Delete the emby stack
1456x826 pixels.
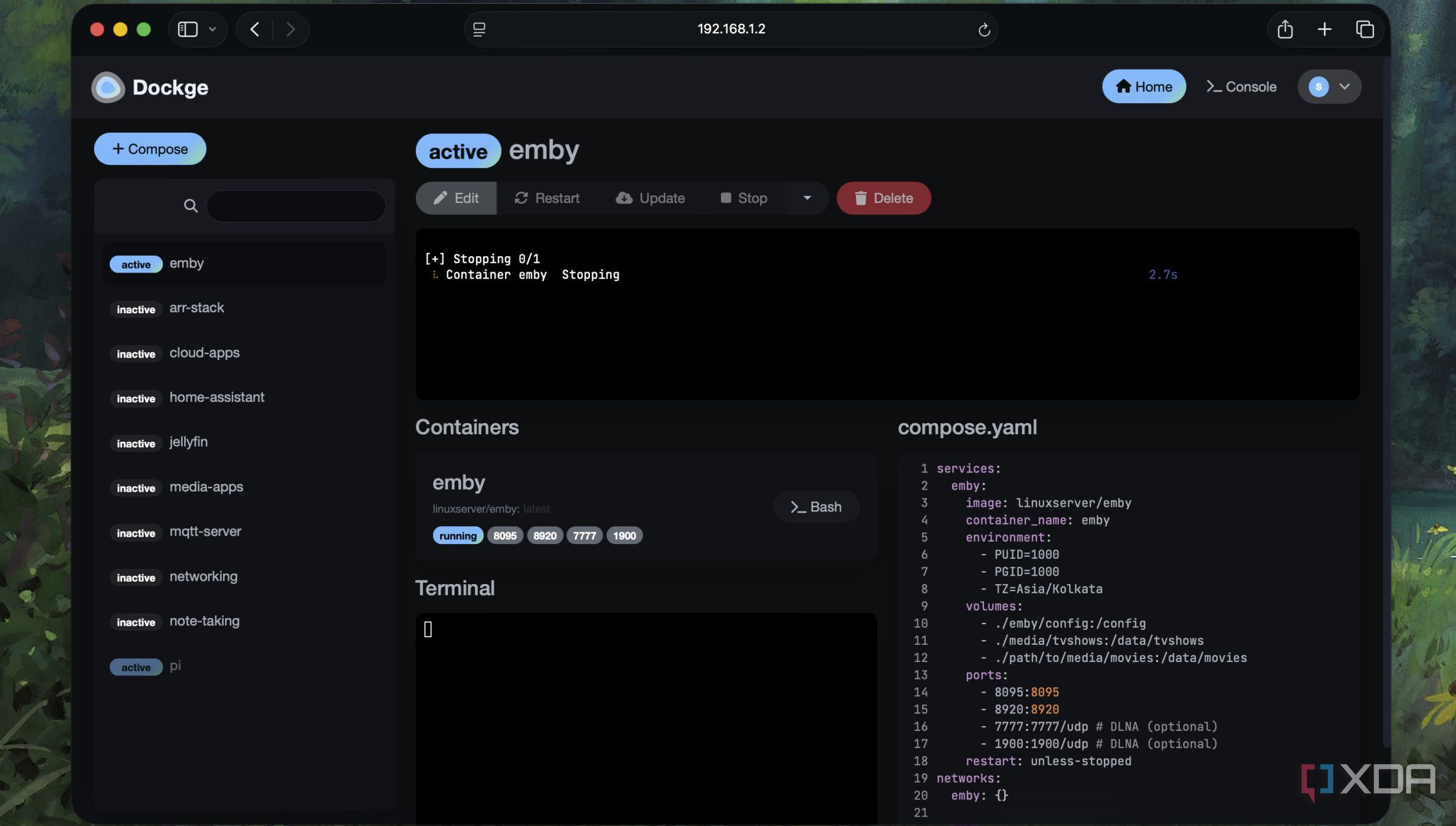[x=884, y=198]
